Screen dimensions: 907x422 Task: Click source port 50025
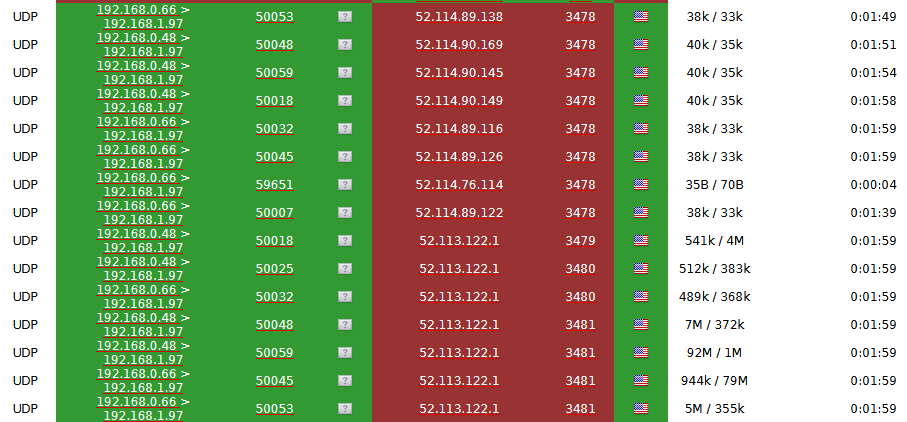[275, 269]
